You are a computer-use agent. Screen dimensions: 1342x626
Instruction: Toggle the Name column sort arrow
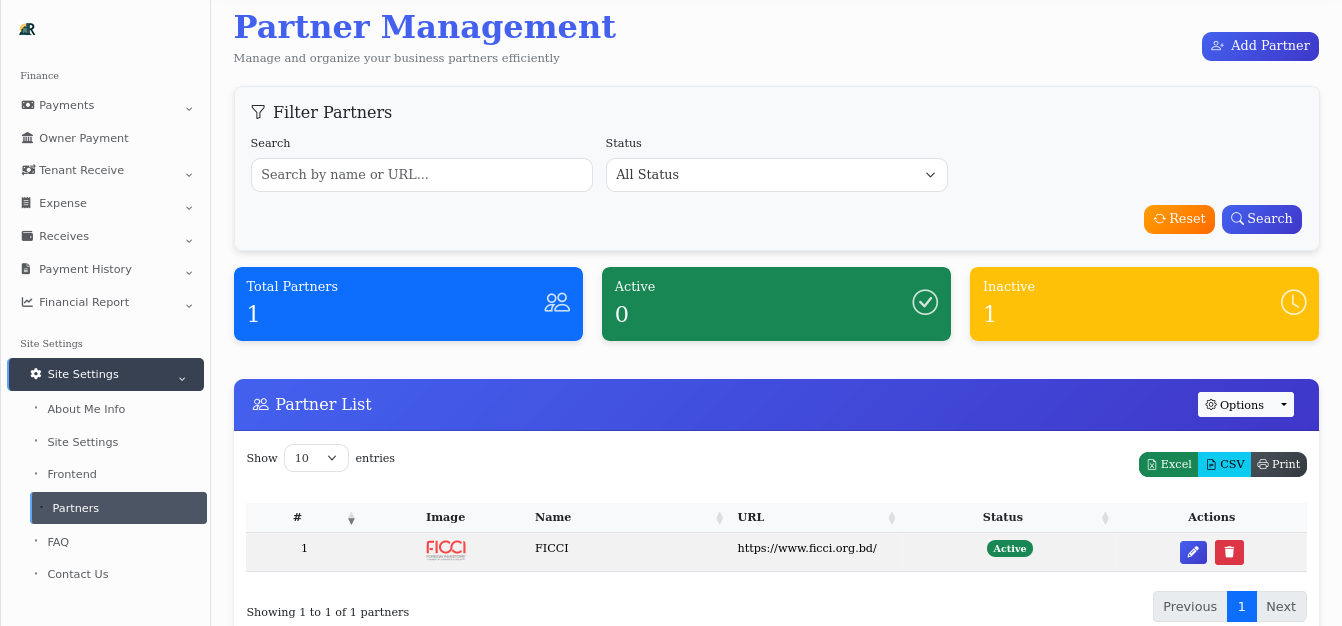coord(720,517)
